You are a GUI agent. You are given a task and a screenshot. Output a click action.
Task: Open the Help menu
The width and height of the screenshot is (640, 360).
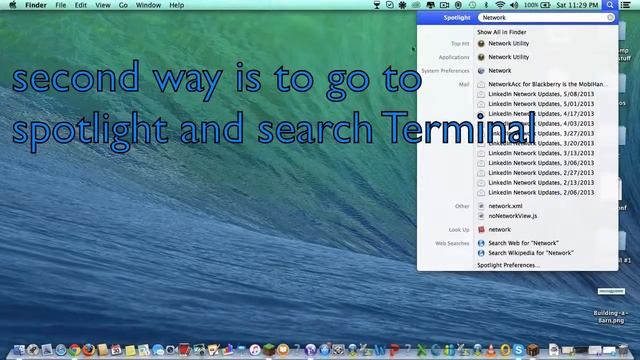pyautogui.click(x=176, y=5)
